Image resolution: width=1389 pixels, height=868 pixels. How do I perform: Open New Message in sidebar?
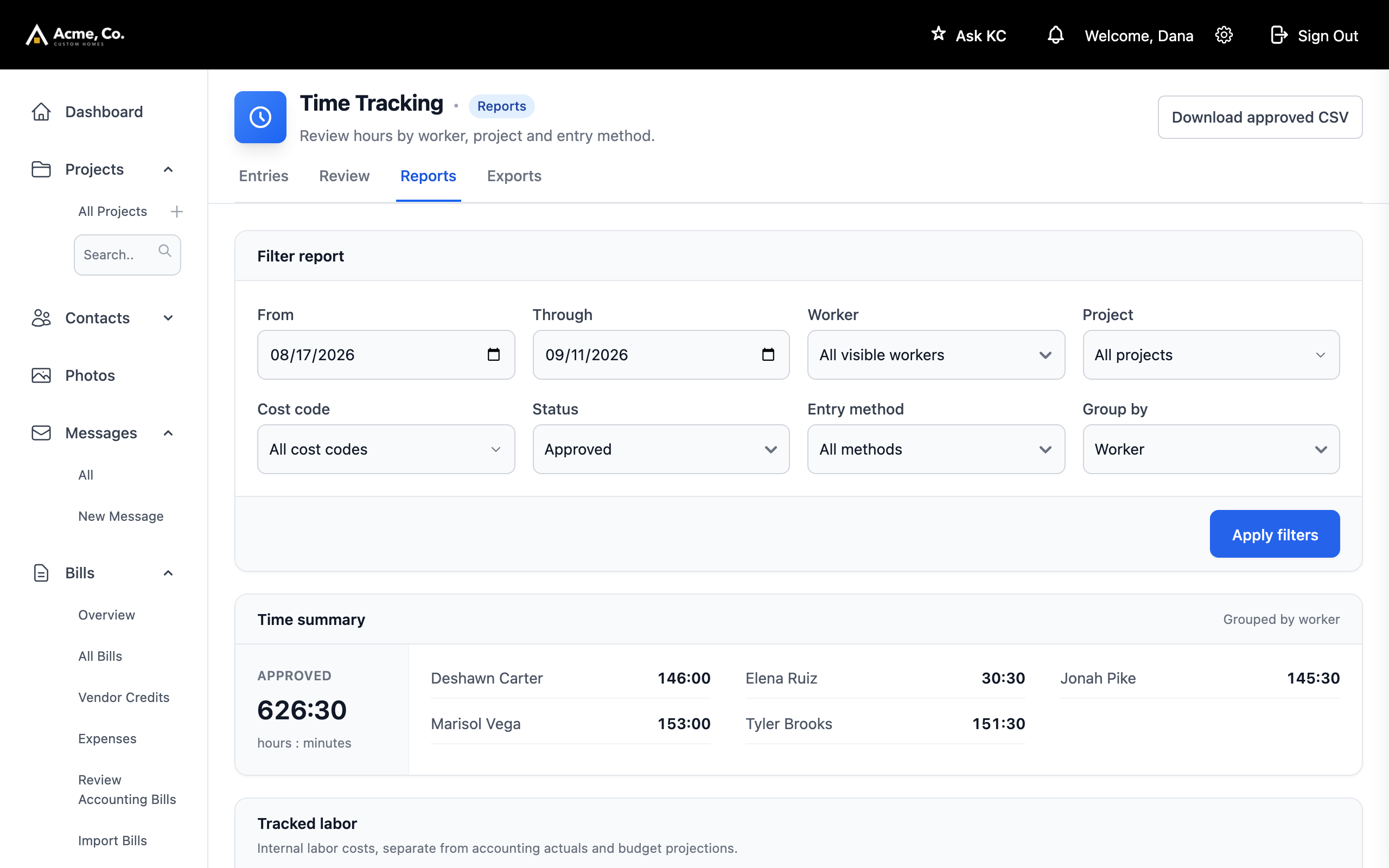[x=120, y=516]
